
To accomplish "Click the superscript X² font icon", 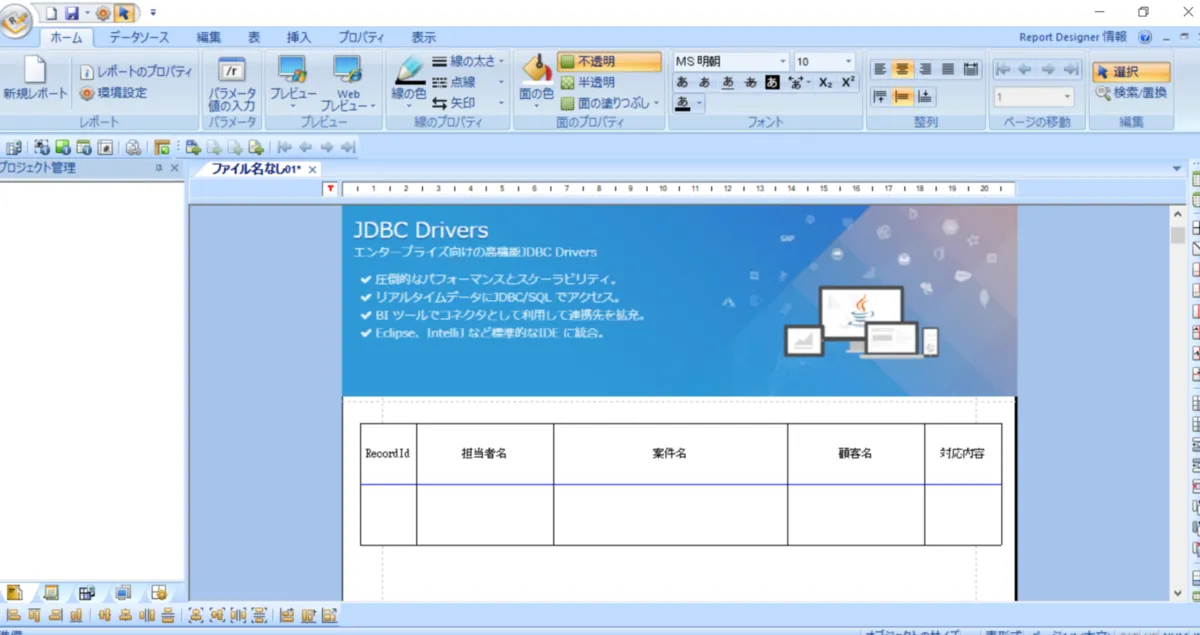I will [848, 83].
